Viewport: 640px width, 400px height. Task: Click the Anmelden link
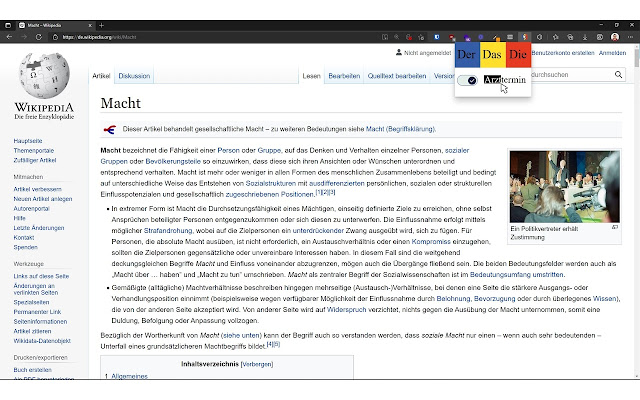pyautogui.click(x=612, y=53)
